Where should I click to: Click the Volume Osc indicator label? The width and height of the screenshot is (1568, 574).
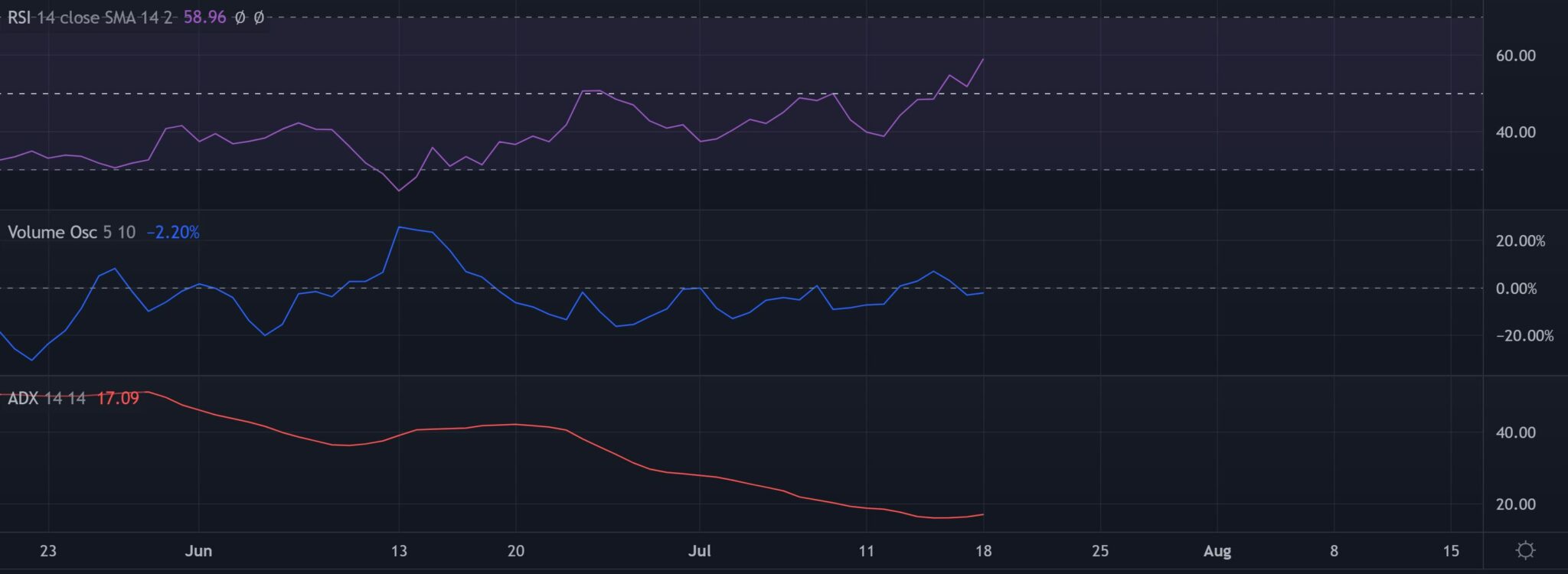[x=52, y=233]
